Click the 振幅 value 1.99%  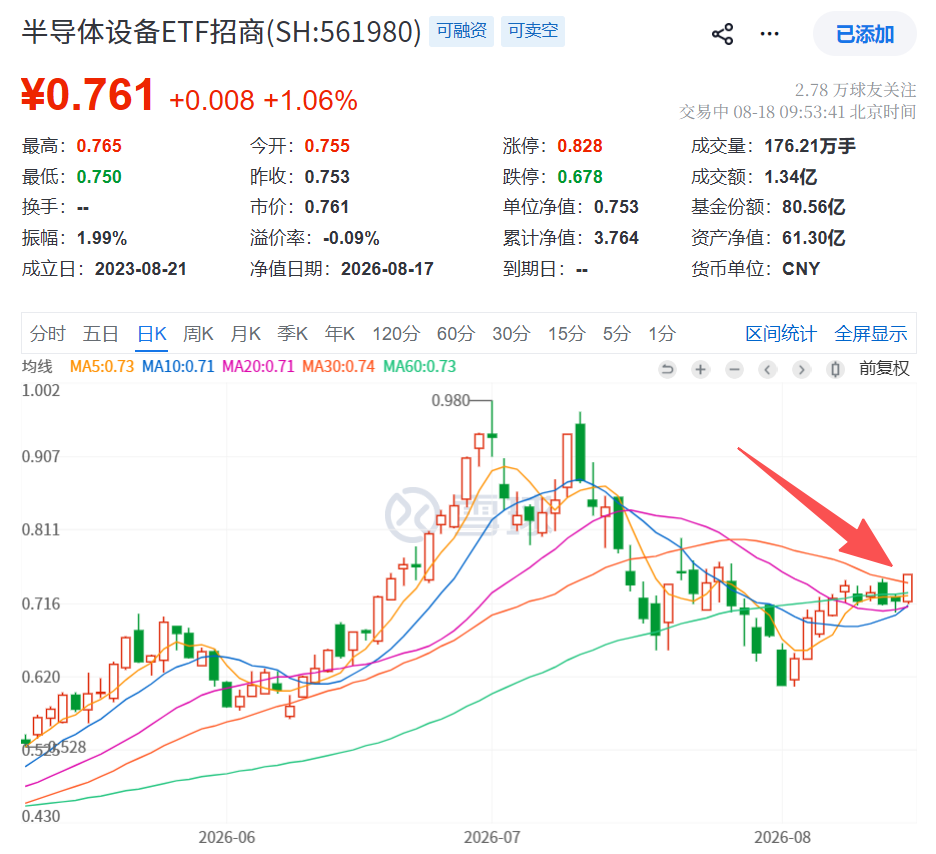point(101,238)
